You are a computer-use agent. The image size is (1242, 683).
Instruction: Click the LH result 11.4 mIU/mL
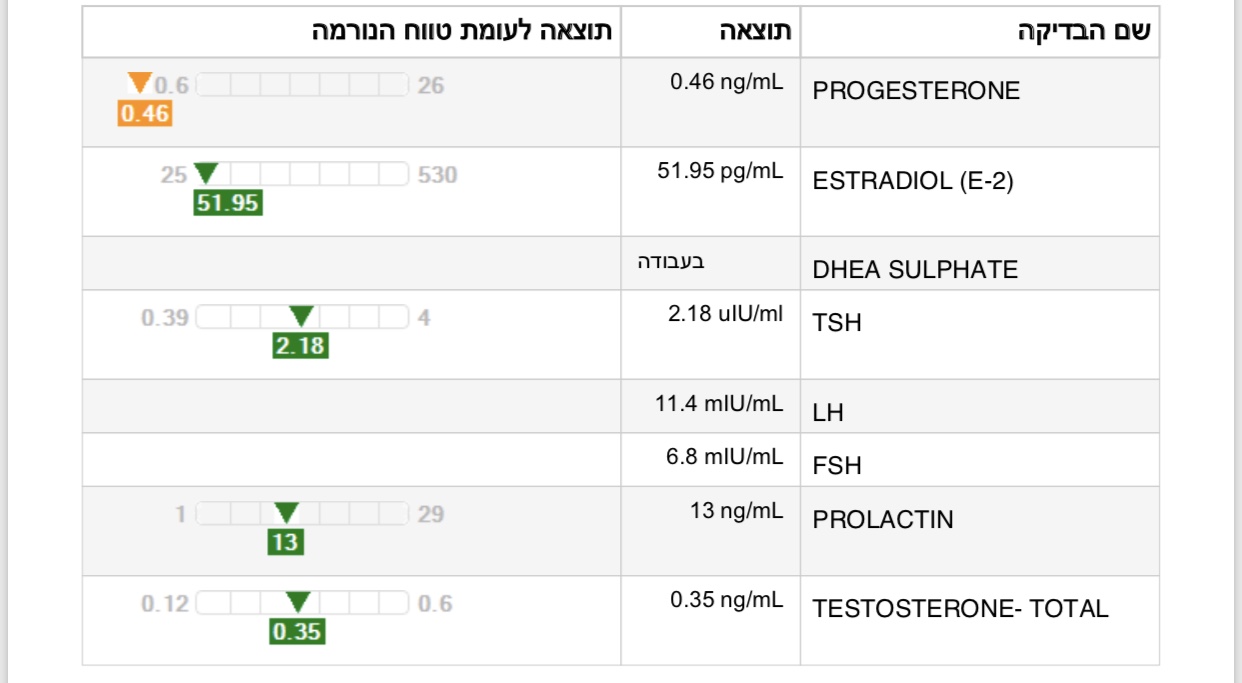coord(719,404)
